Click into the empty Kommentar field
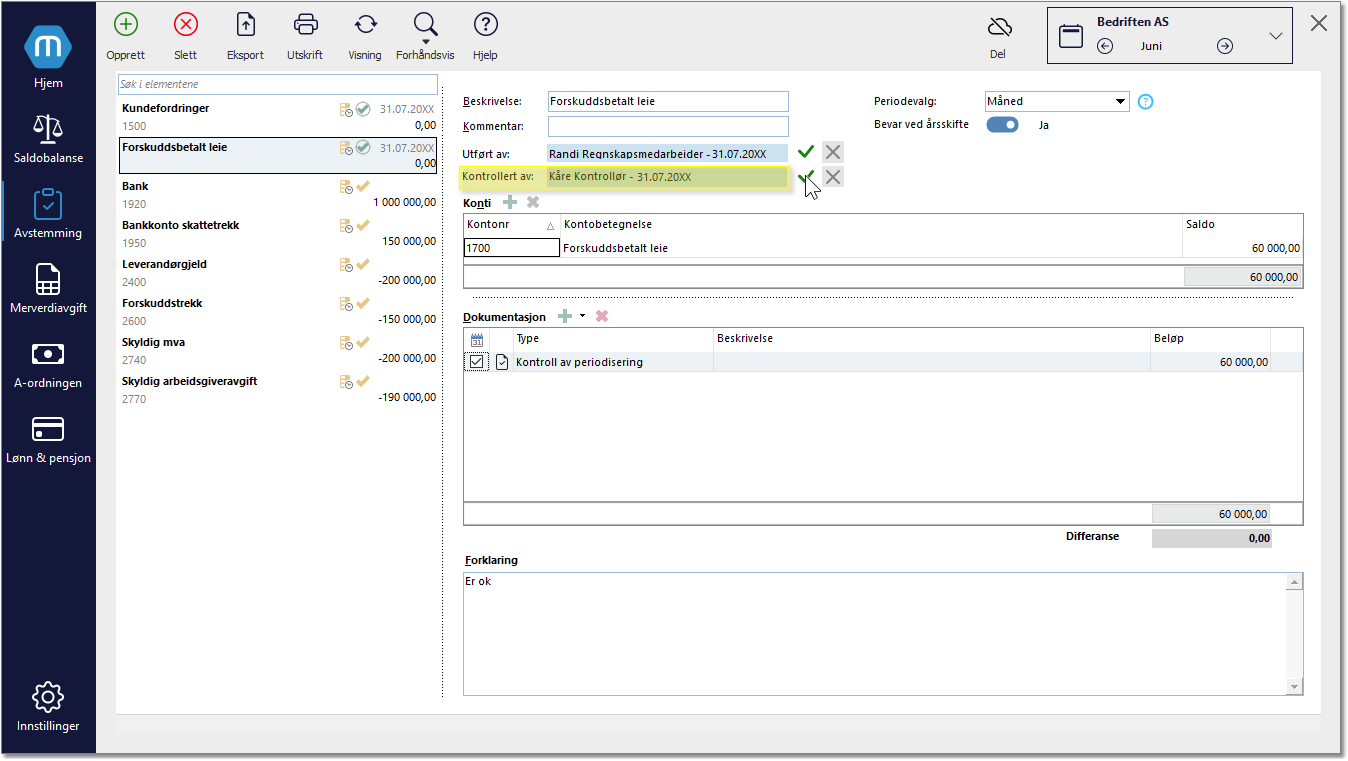Image resolution: width=1348 pixels, height=761 pixels. click(x=668, y=127)
